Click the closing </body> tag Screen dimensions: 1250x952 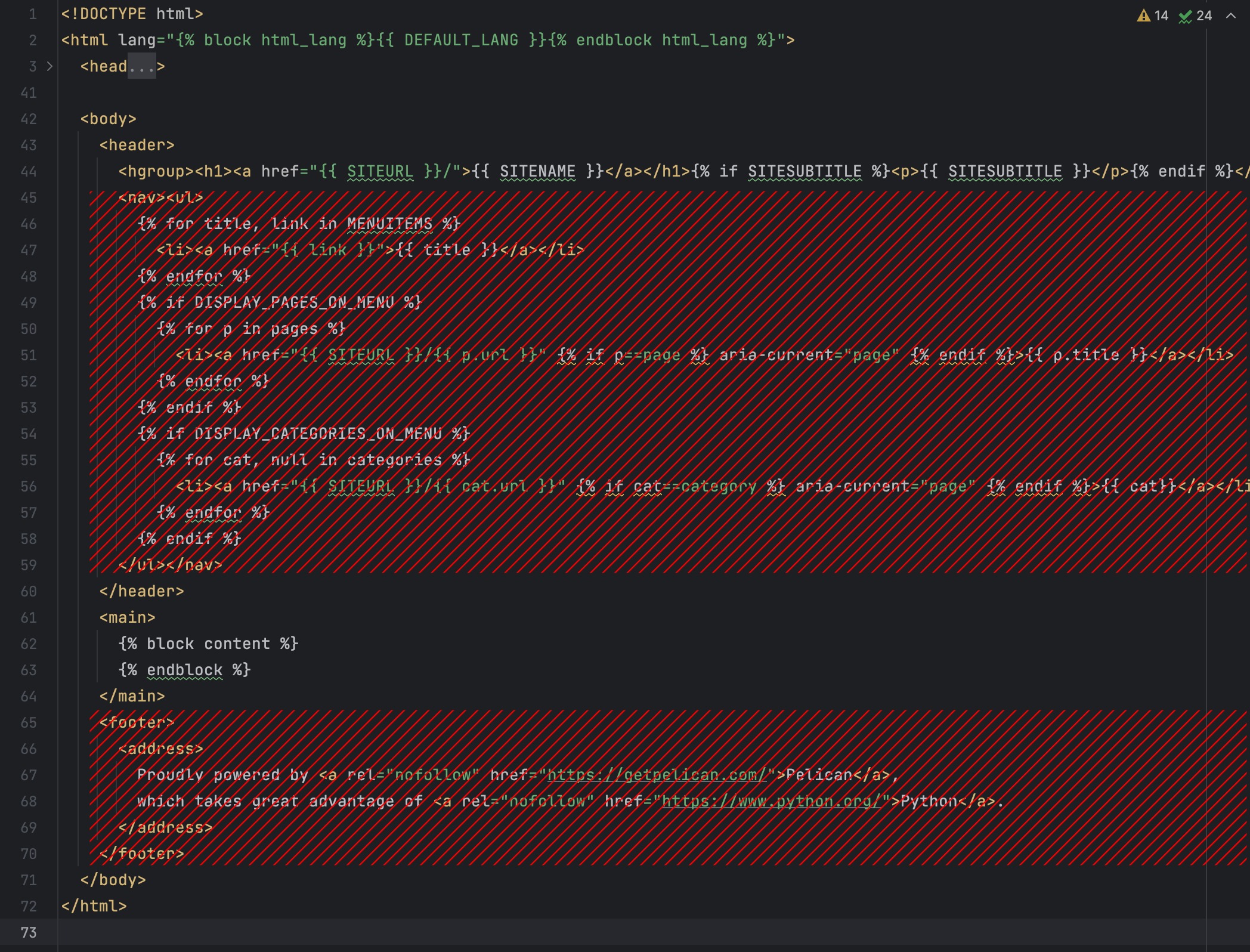pyautogui.click(x=113, y=880)
